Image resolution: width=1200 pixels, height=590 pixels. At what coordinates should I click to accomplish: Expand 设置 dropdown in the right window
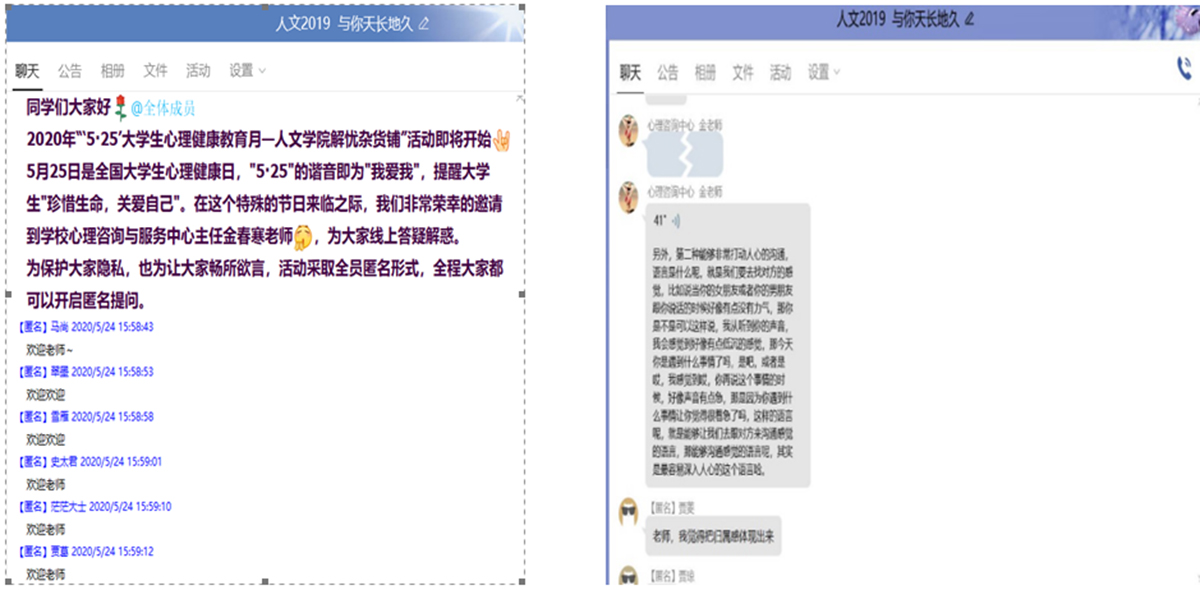(x=824, y=73)
